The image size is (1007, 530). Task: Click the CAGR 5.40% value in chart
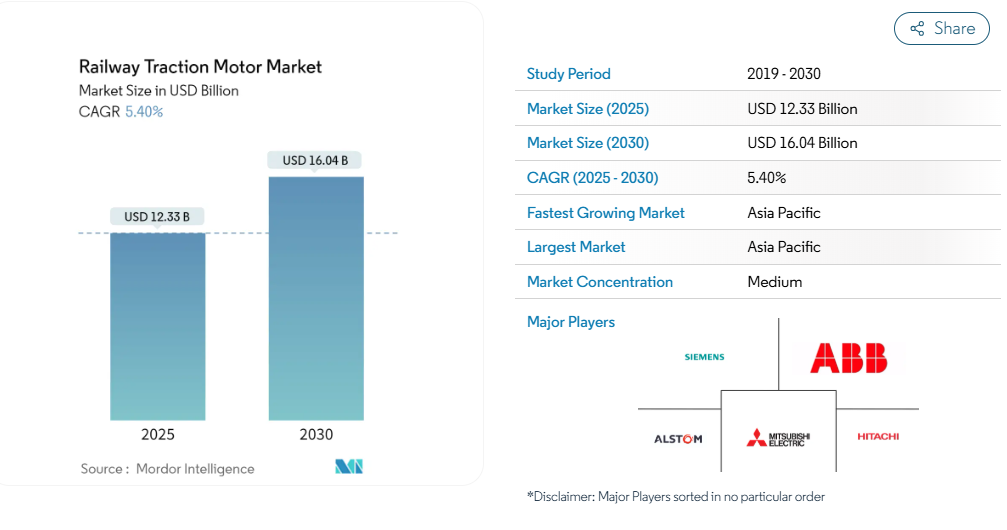(143, 112)
